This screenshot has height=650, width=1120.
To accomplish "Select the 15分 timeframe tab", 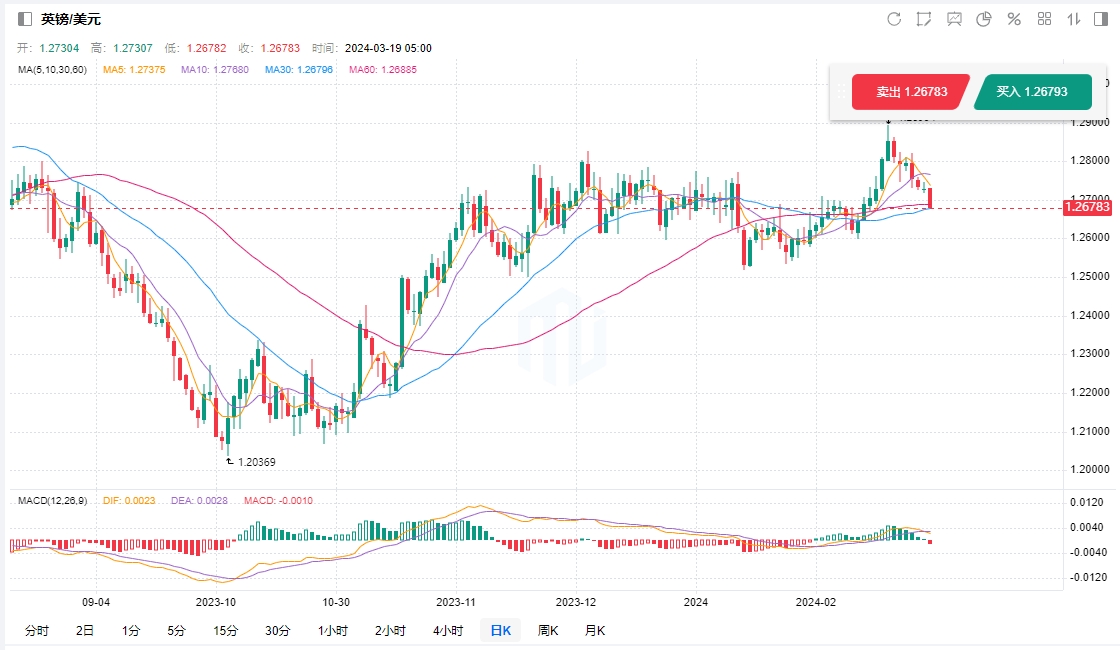I will coord(226,631).
